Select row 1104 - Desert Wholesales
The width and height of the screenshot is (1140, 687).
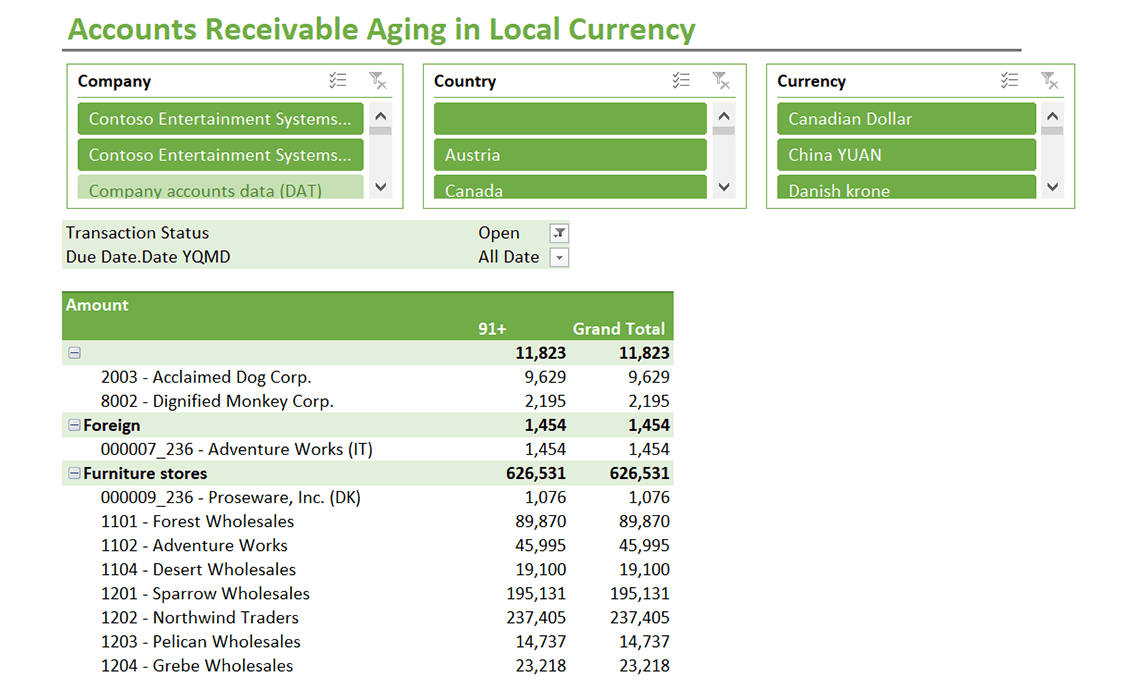pos(367,569)
